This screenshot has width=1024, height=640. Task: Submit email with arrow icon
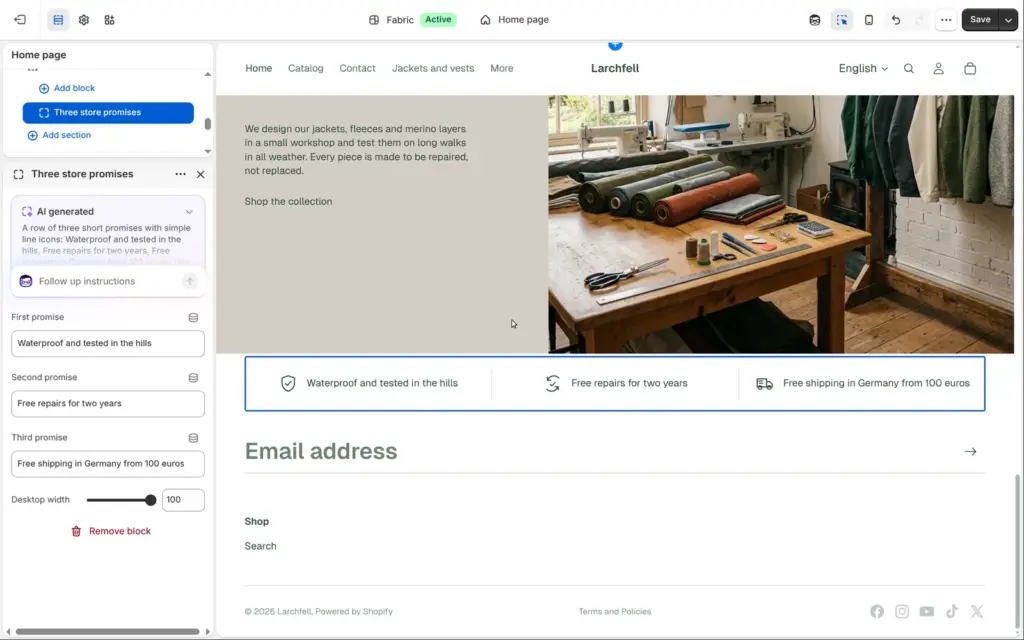tap(970, 451)
